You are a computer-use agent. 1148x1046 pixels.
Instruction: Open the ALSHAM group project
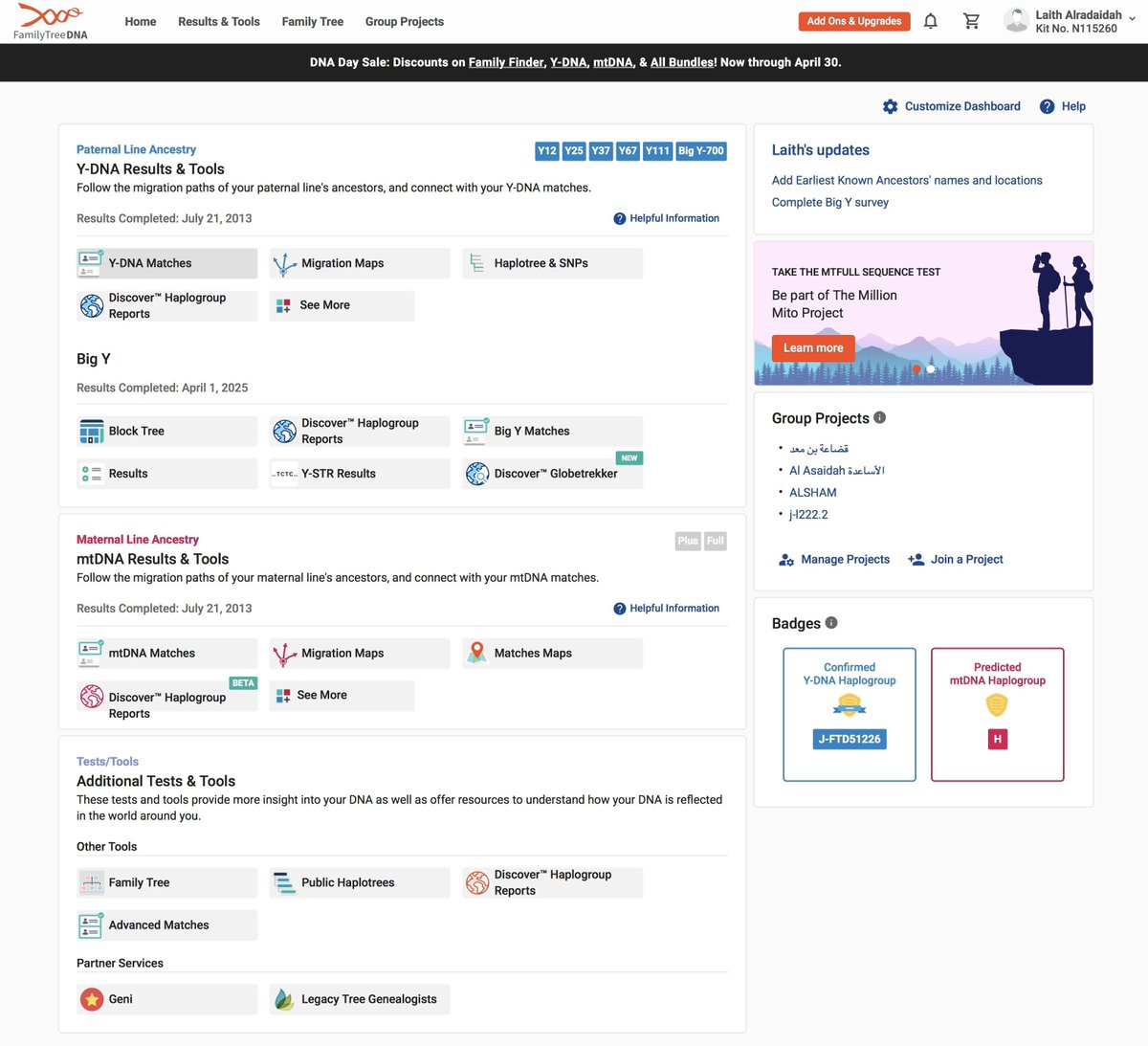(813, 493)
